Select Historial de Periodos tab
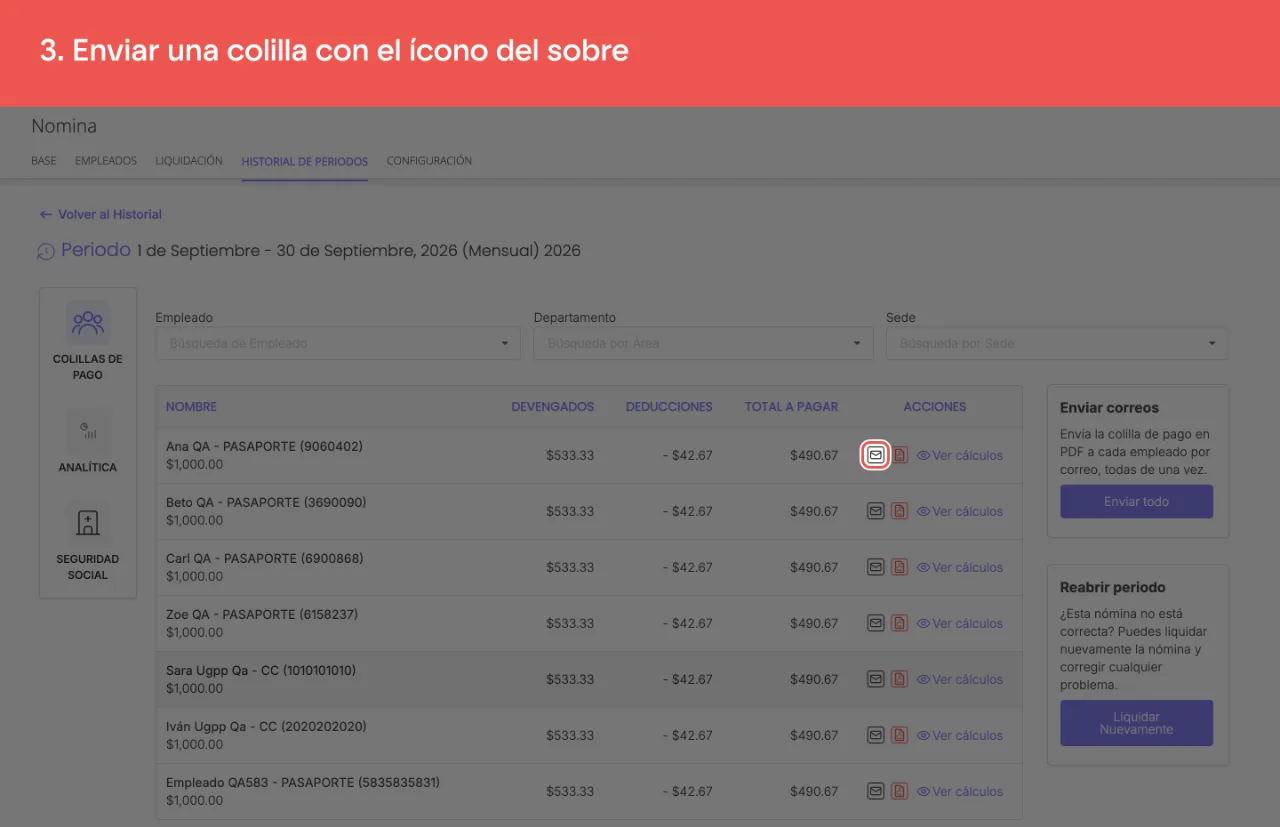Screen dimensions: 1280x827 point(305,161)
